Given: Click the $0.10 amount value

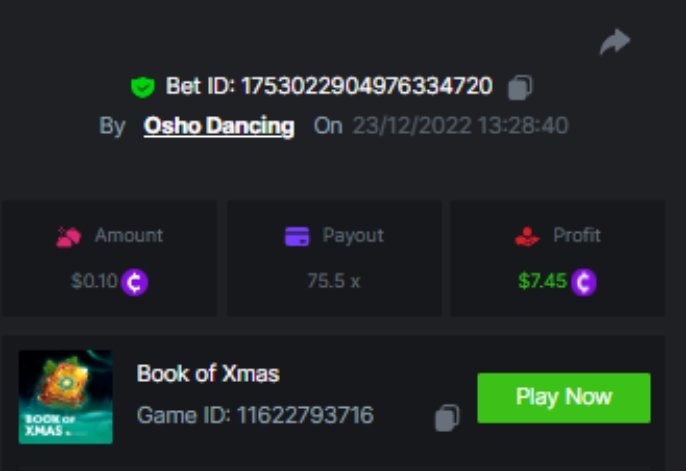Looking at the screenshot, I should pos(93,282).
